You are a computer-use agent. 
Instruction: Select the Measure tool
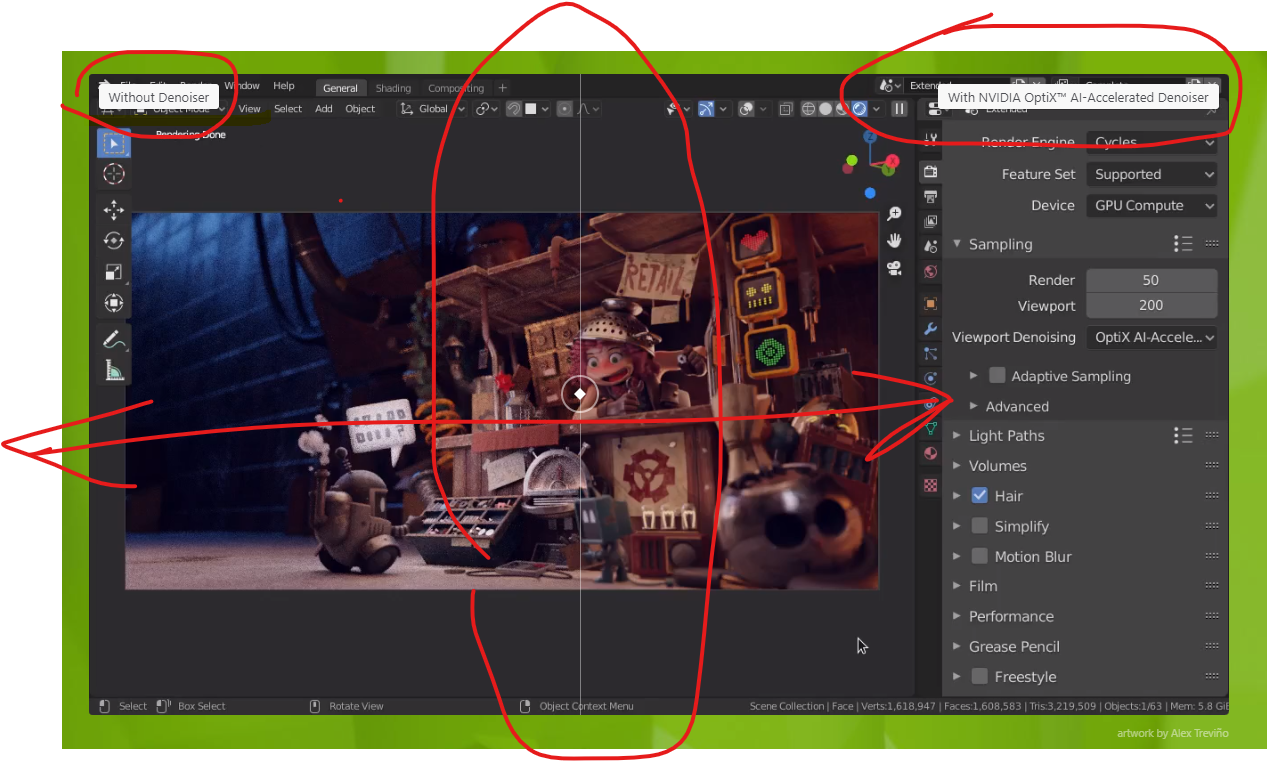point(113,370)
